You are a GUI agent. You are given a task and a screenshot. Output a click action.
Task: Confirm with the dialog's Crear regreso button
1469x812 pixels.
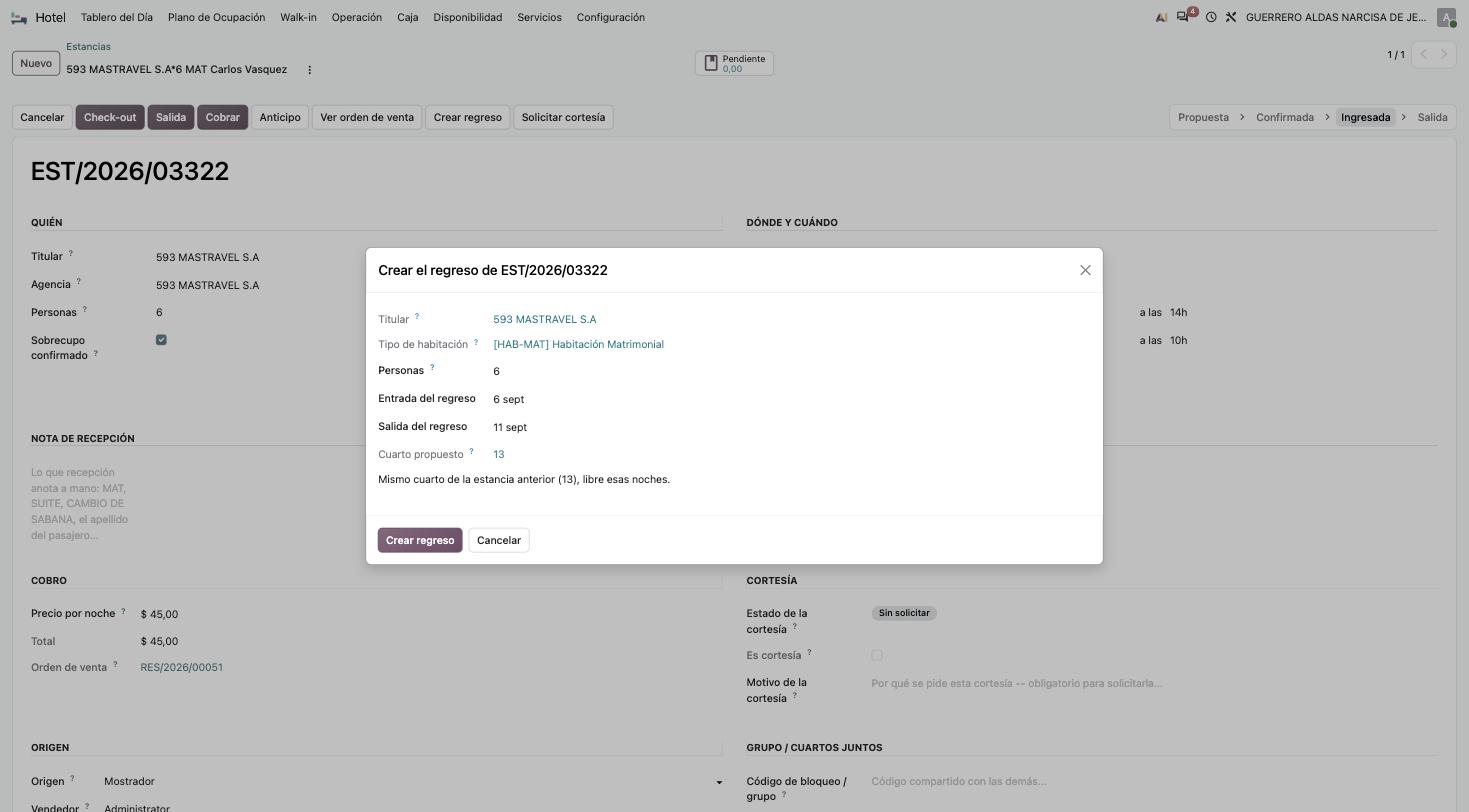(420, 540)
